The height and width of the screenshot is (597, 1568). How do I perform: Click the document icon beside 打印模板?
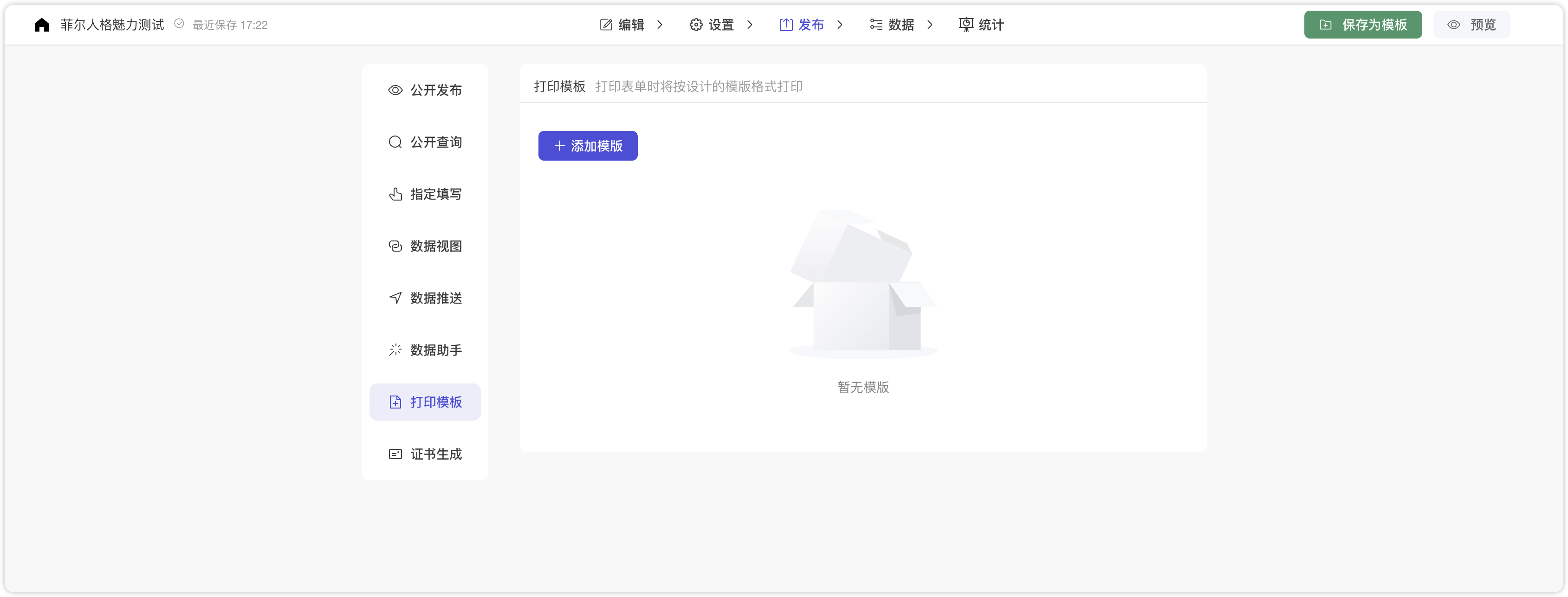pyautogui.click(x=395, y=402)
